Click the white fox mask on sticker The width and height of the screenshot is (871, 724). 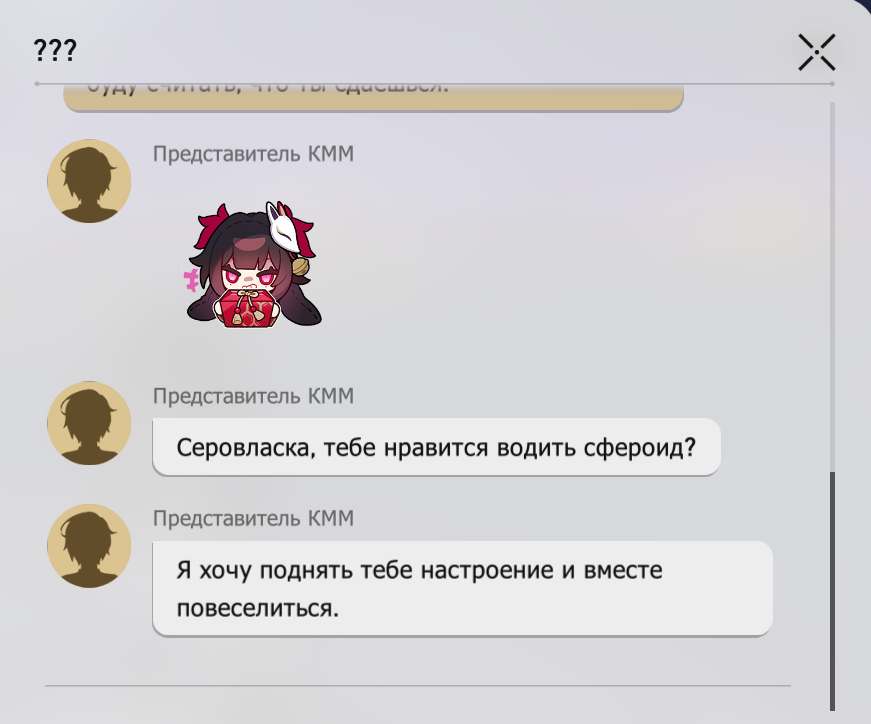pos(283,228)
